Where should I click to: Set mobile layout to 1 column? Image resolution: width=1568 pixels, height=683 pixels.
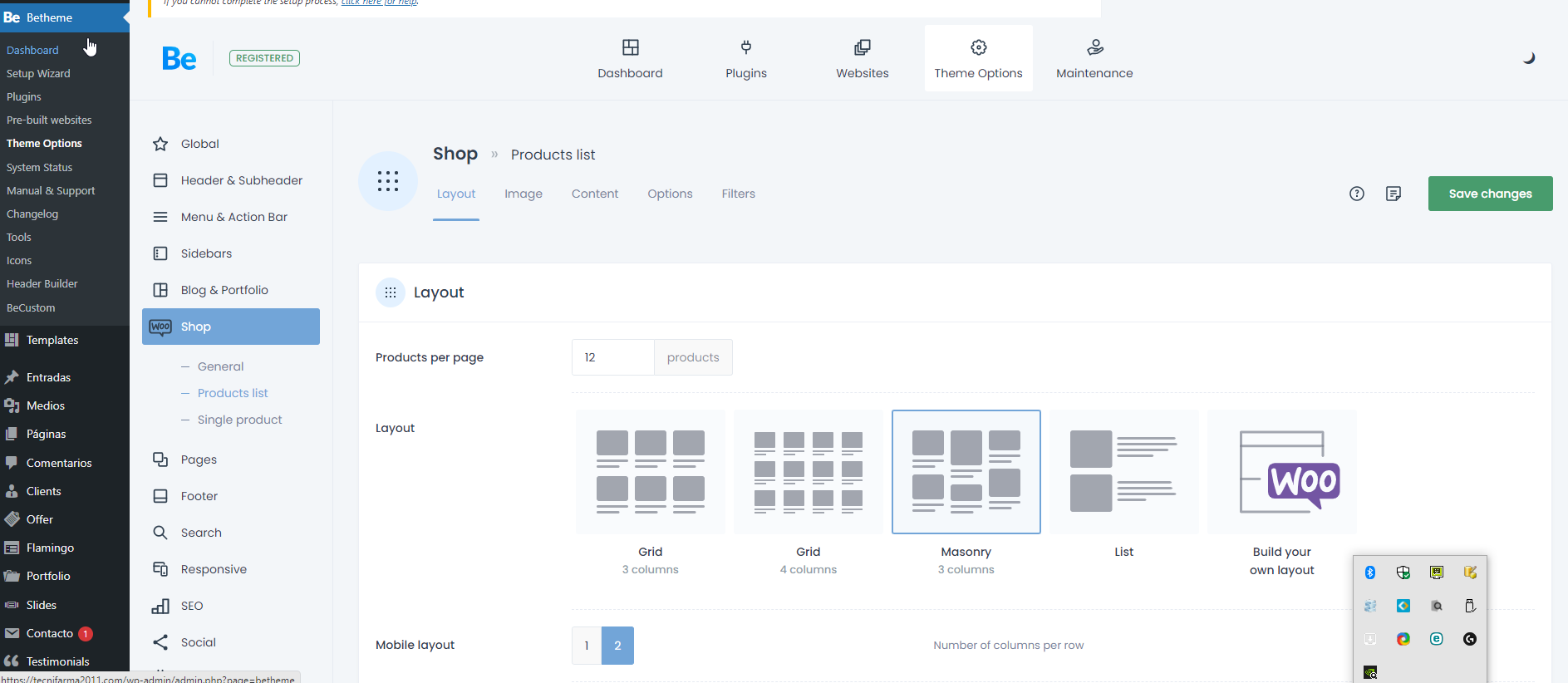pyautogui.click(x=587, y=646)
